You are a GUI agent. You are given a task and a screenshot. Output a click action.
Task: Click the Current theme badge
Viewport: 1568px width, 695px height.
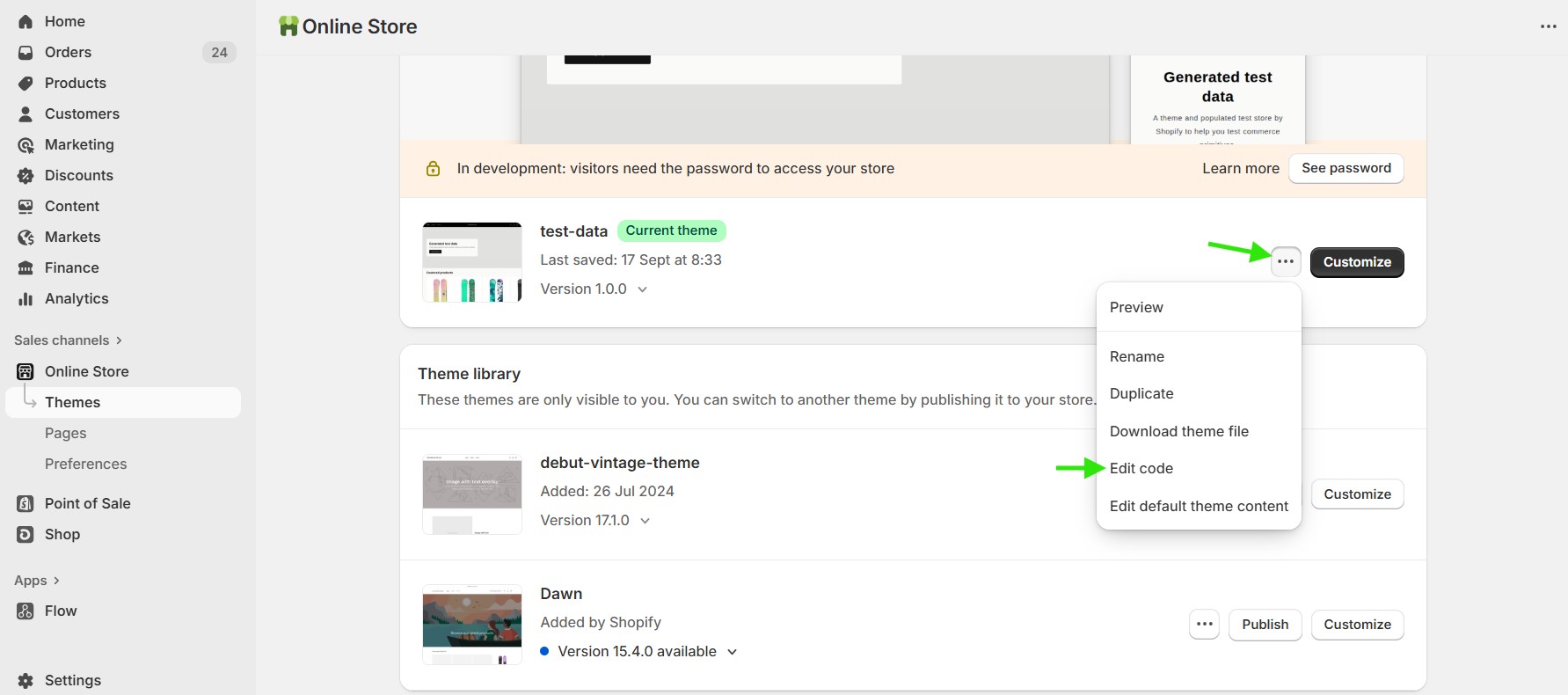pos(672,230)
